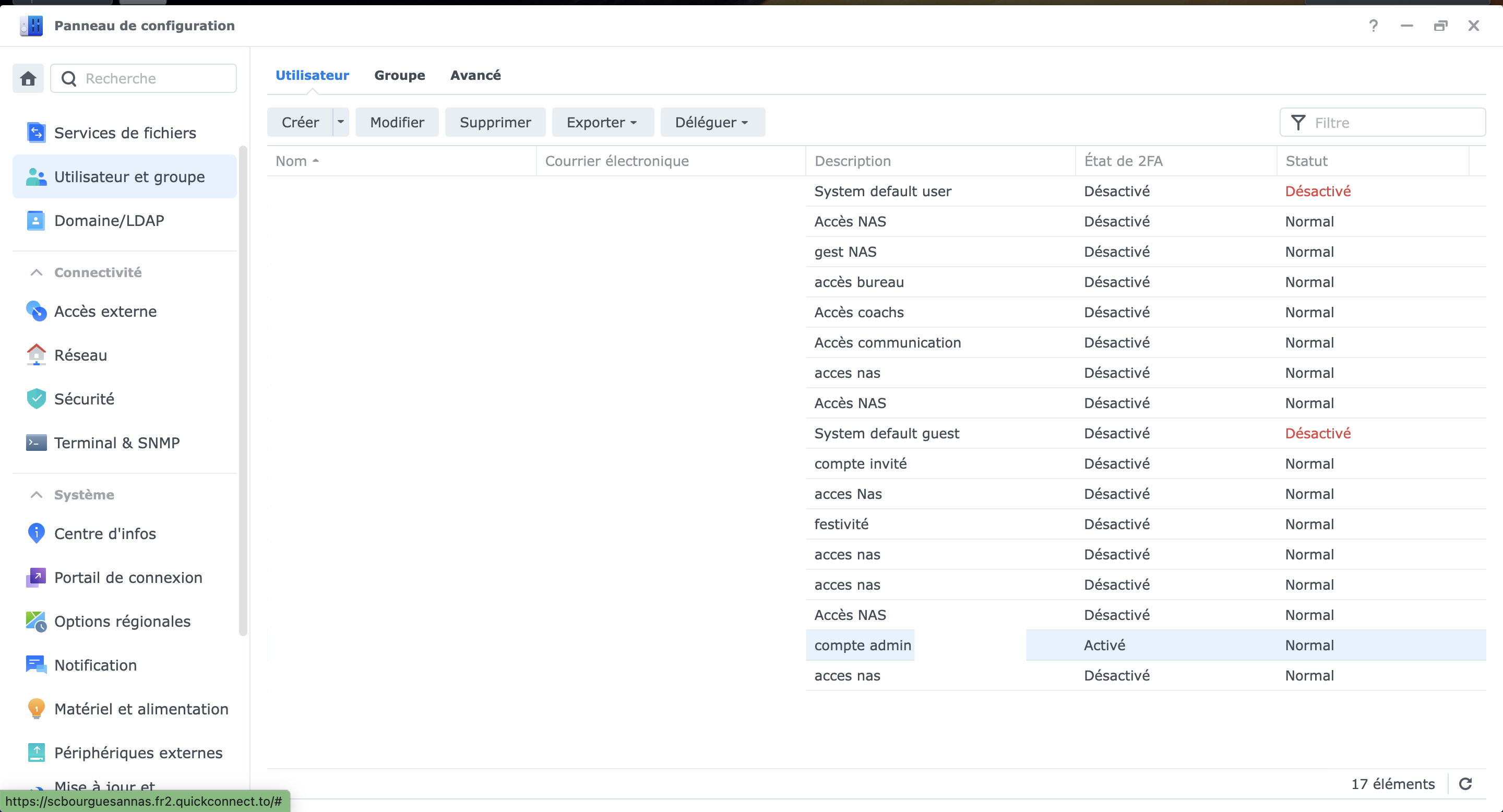Switch to the Groupe tab
This screenshot has width=1503, height=812.
pos(400,75)
